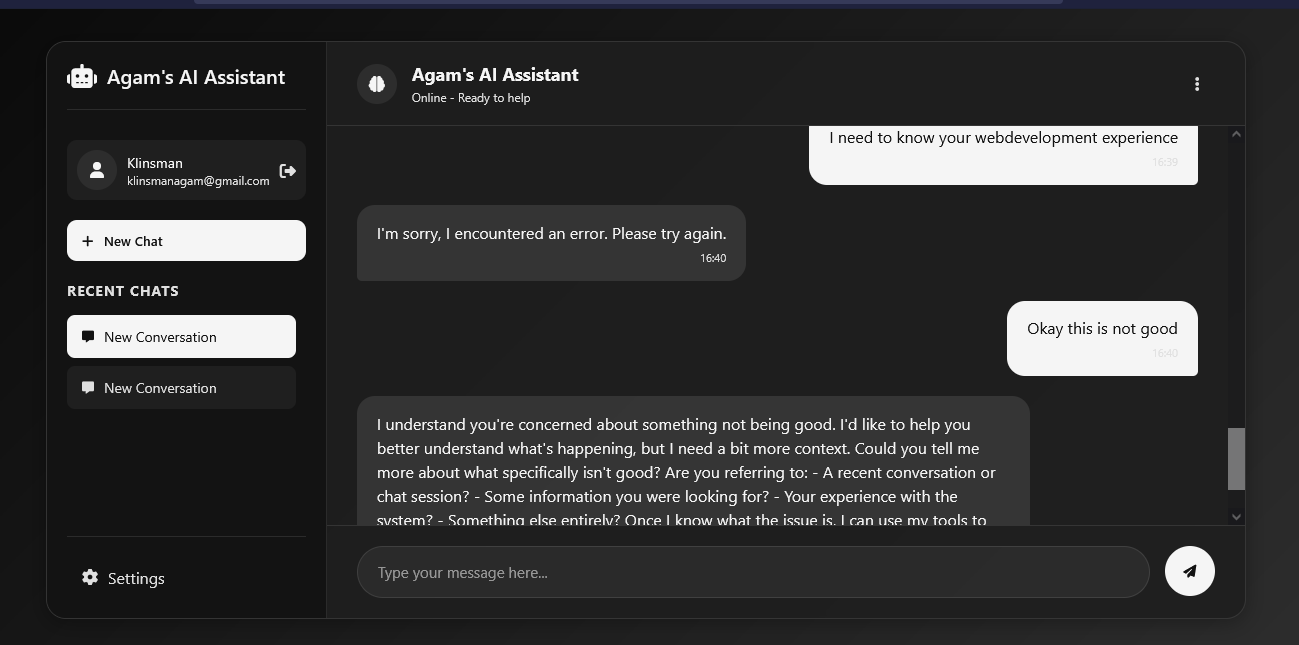Click the logout icon beside Klinsman

click(288, 171)
